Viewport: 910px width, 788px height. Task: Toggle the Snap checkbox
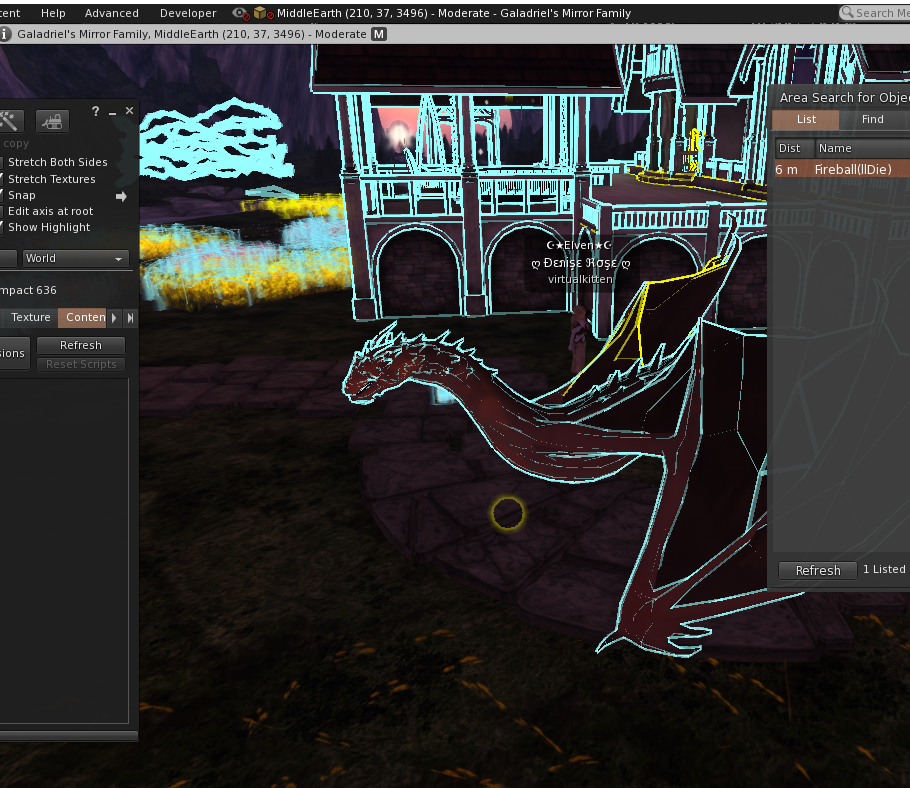pos(1,195)
